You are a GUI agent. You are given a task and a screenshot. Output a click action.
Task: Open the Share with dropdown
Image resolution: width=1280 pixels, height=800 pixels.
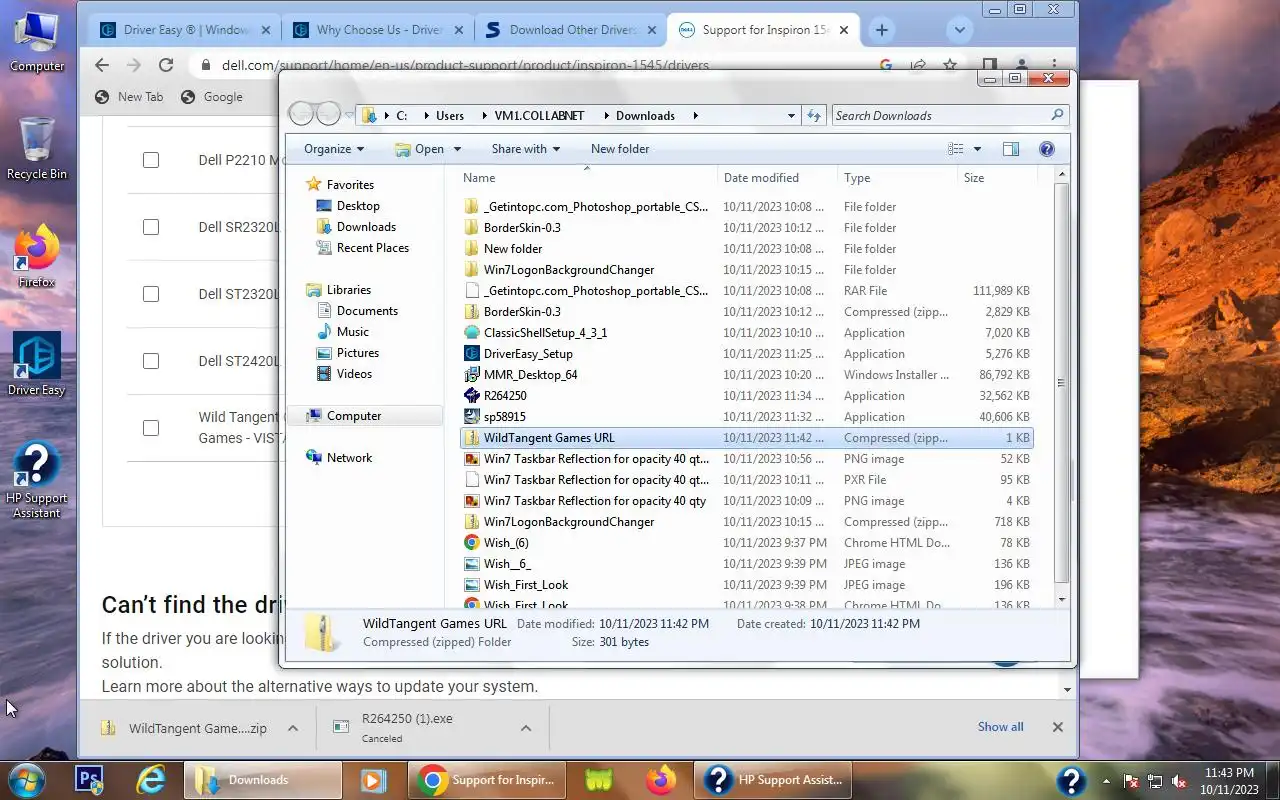[525, 149]
